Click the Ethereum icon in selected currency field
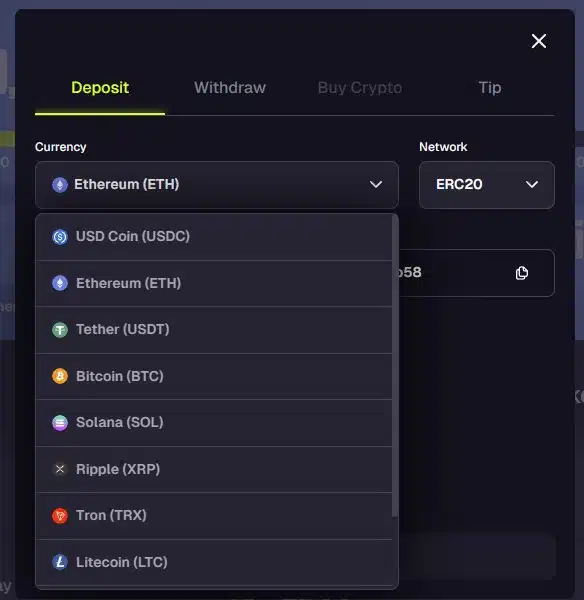Screen dimensions: 584x600 click(60, 185)
